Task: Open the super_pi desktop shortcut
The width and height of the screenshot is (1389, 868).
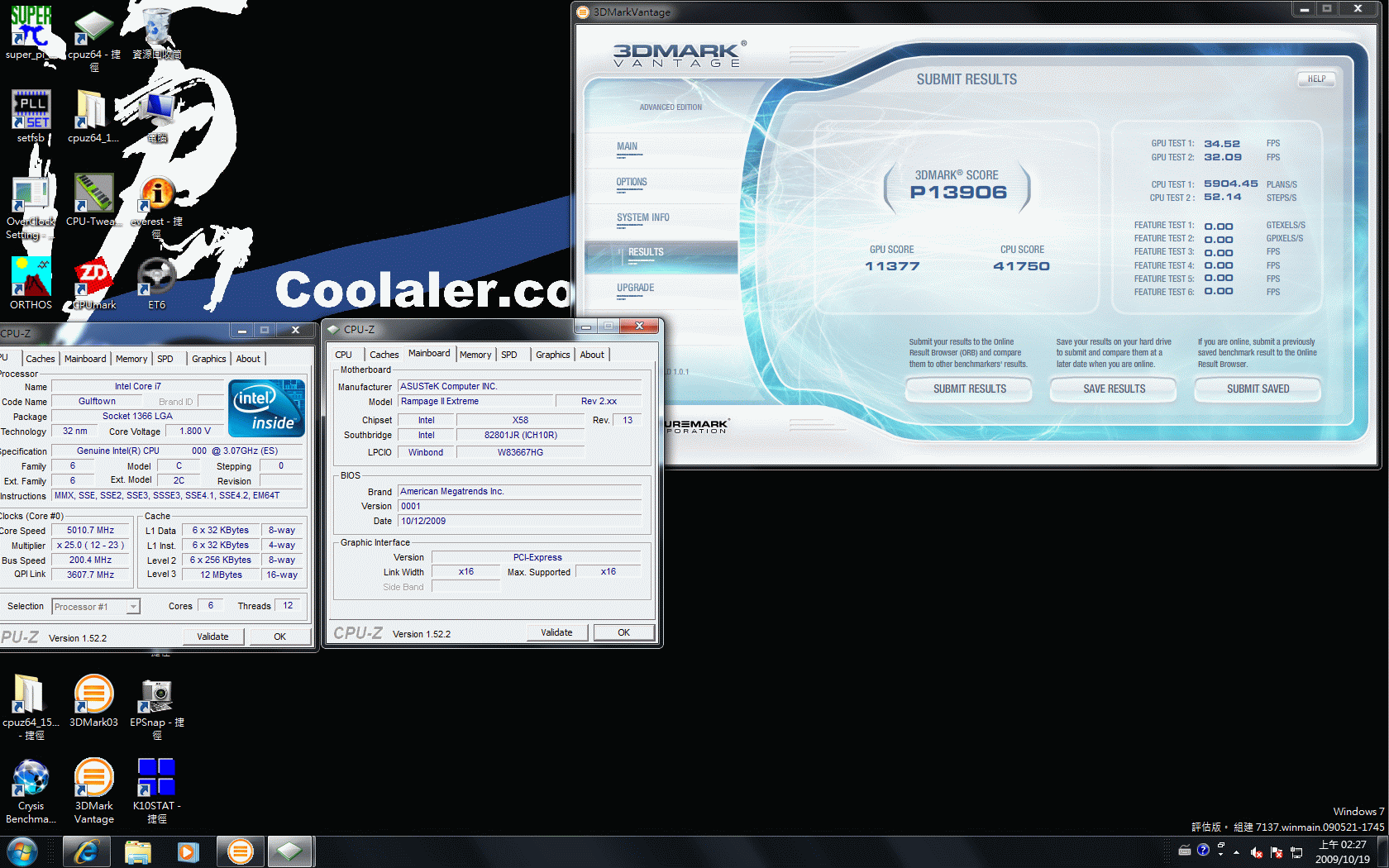Action: click(31, 33)
